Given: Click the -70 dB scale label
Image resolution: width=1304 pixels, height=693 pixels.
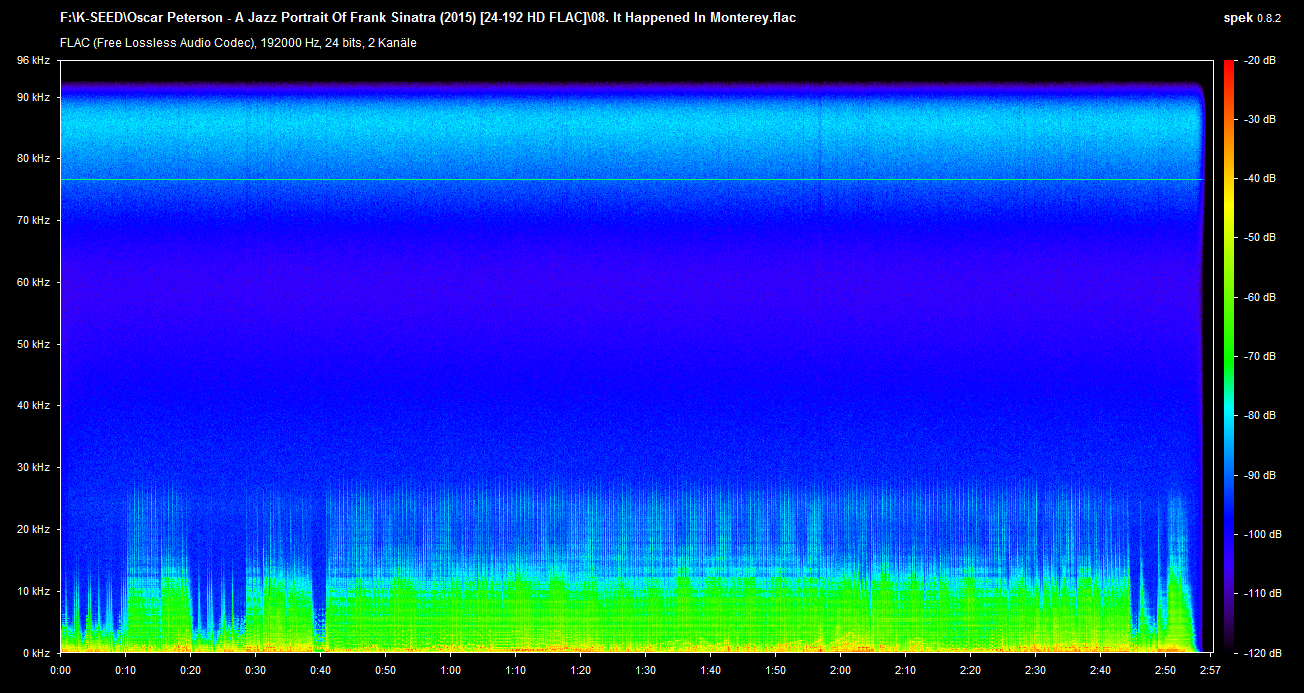Looking at the screenshot, I should tap(1256, 356).
